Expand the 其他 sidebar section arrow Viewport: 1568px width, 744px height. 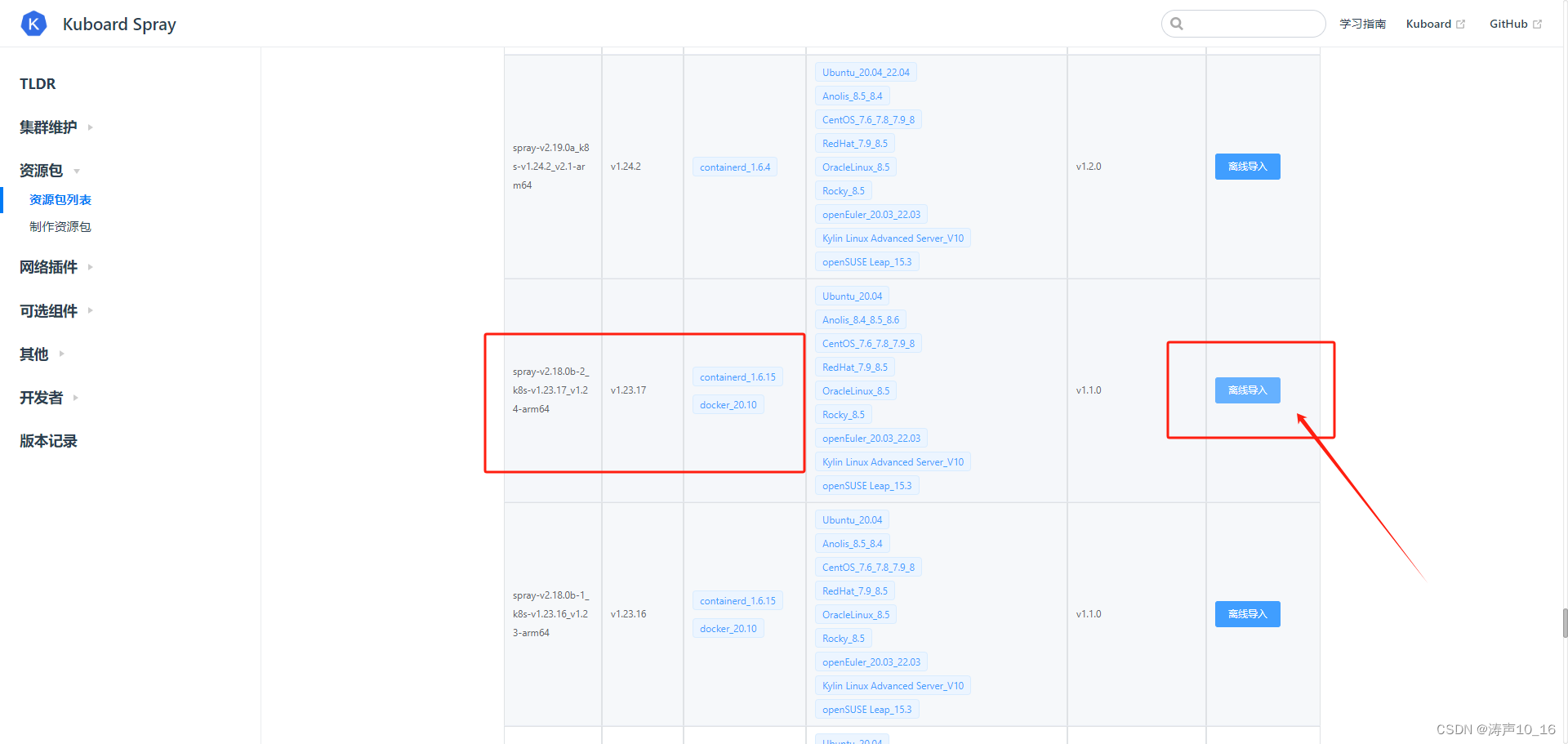tap(61, 354)
